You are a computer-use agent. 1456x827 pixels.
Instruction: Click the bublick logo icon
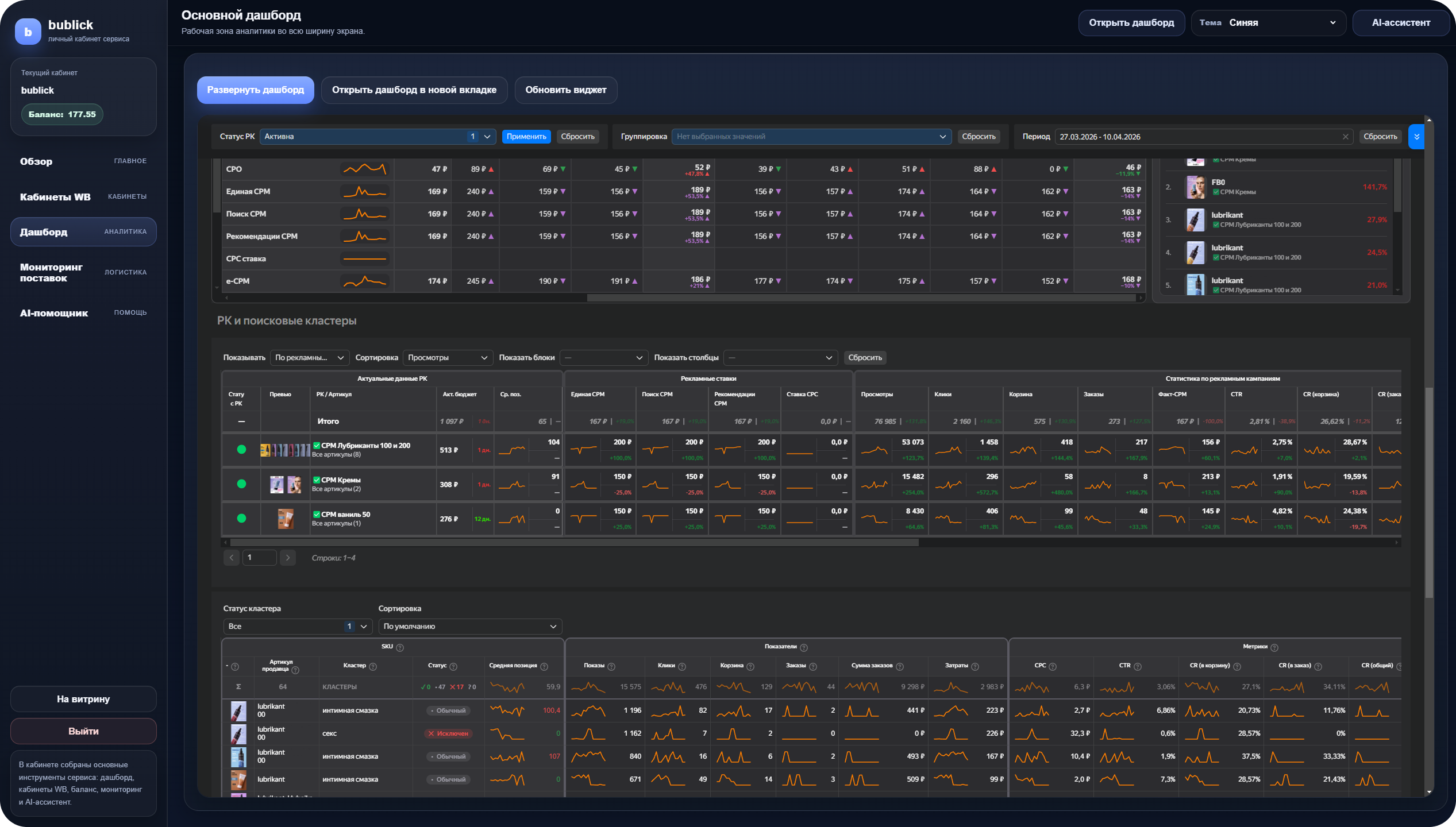(28, 32)
